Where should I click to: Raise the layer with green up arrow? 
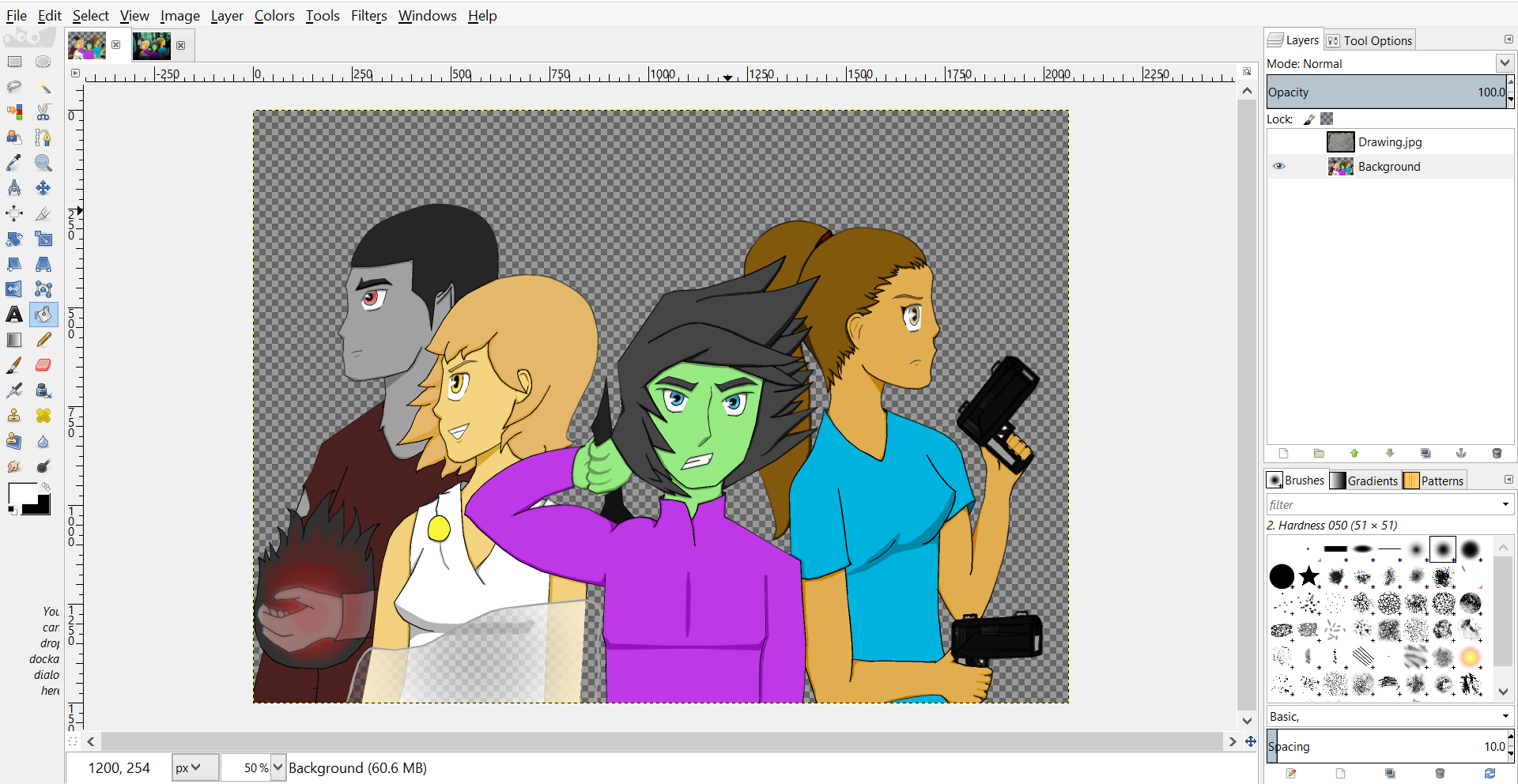(1354, 454)
